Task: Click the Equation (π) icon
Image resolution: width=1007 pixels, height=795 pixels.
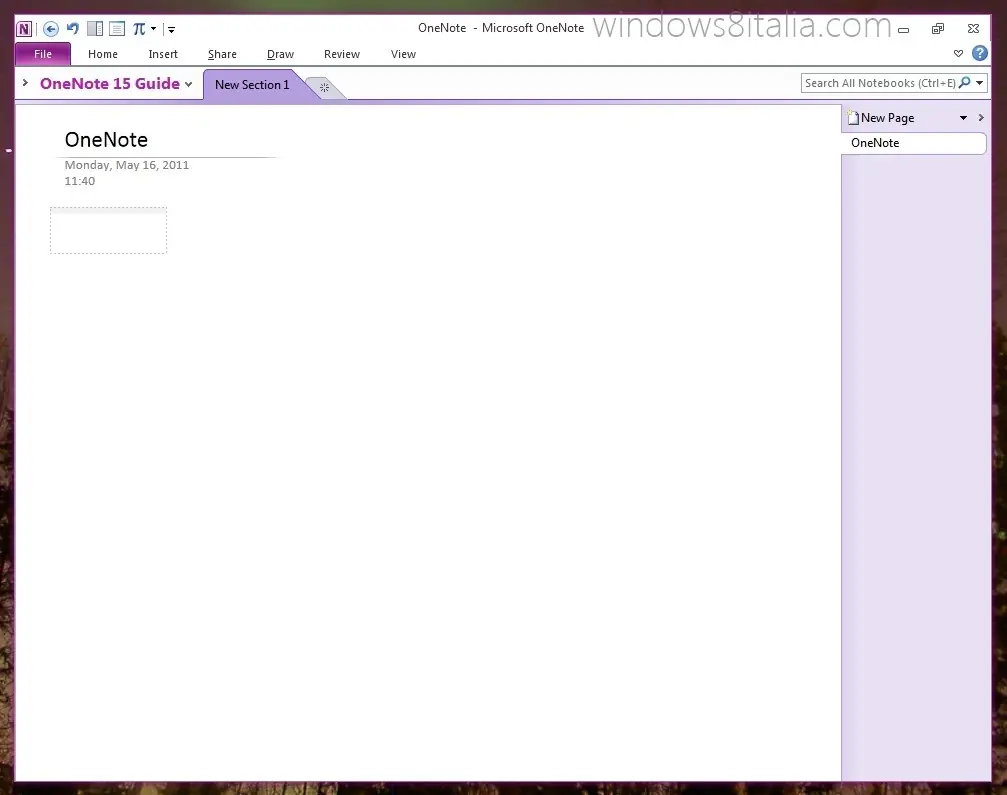Action: pos(138,28)
